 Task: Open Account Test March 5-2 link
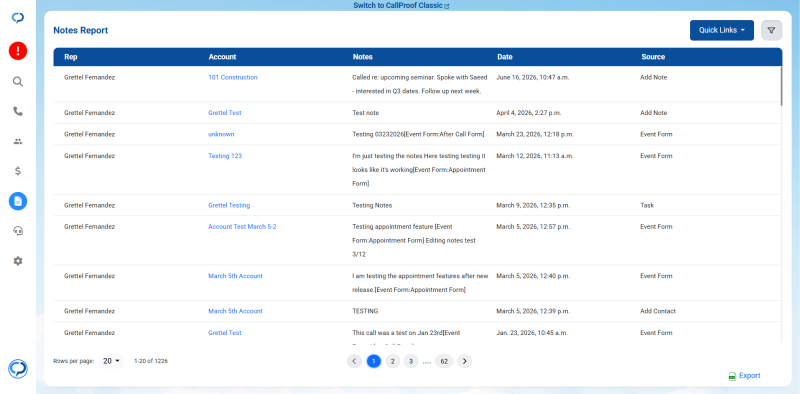click(242, 227)
